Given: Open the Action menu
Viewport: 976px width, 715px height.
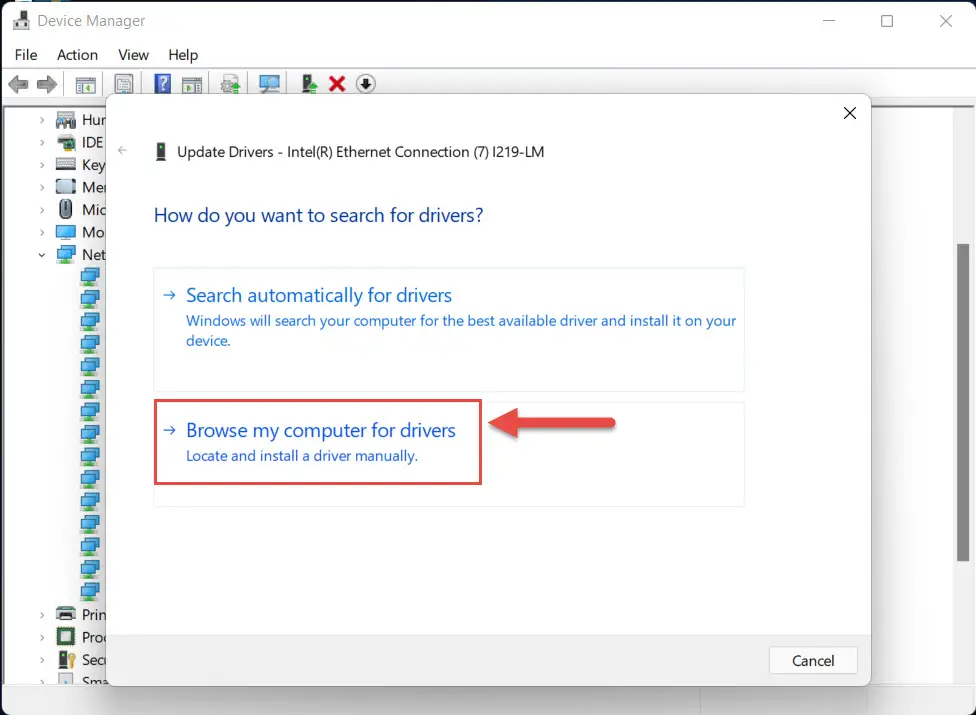Looking at the screenshot, I should pos(77,55).
